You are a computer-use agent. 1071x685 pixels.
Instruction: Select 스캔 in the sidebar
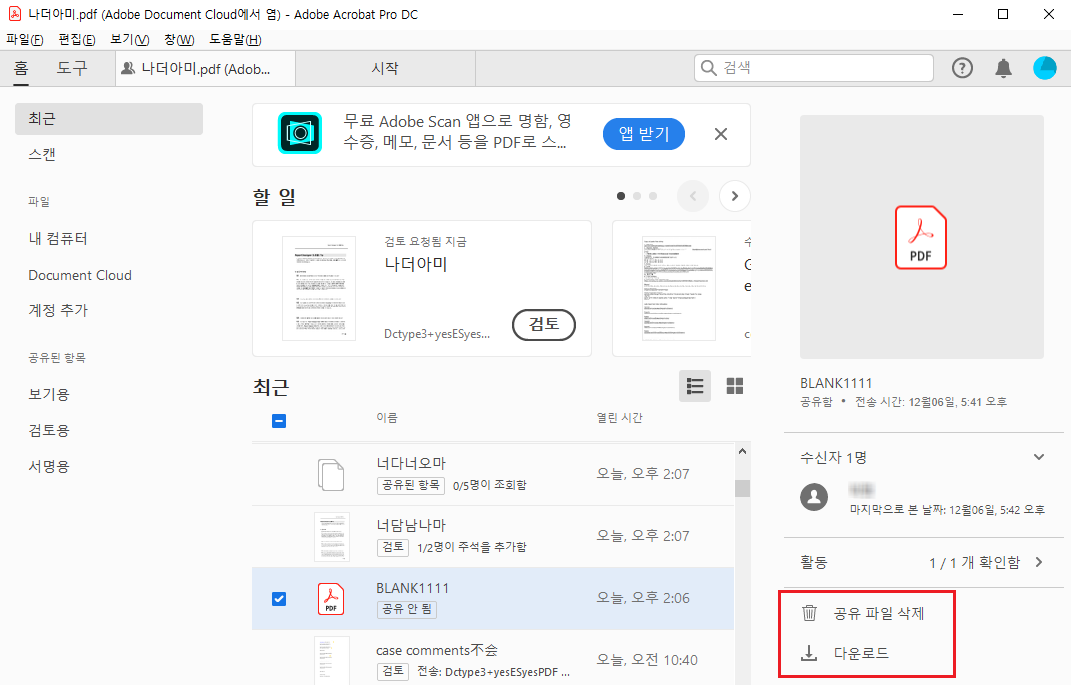pos(42,154)
